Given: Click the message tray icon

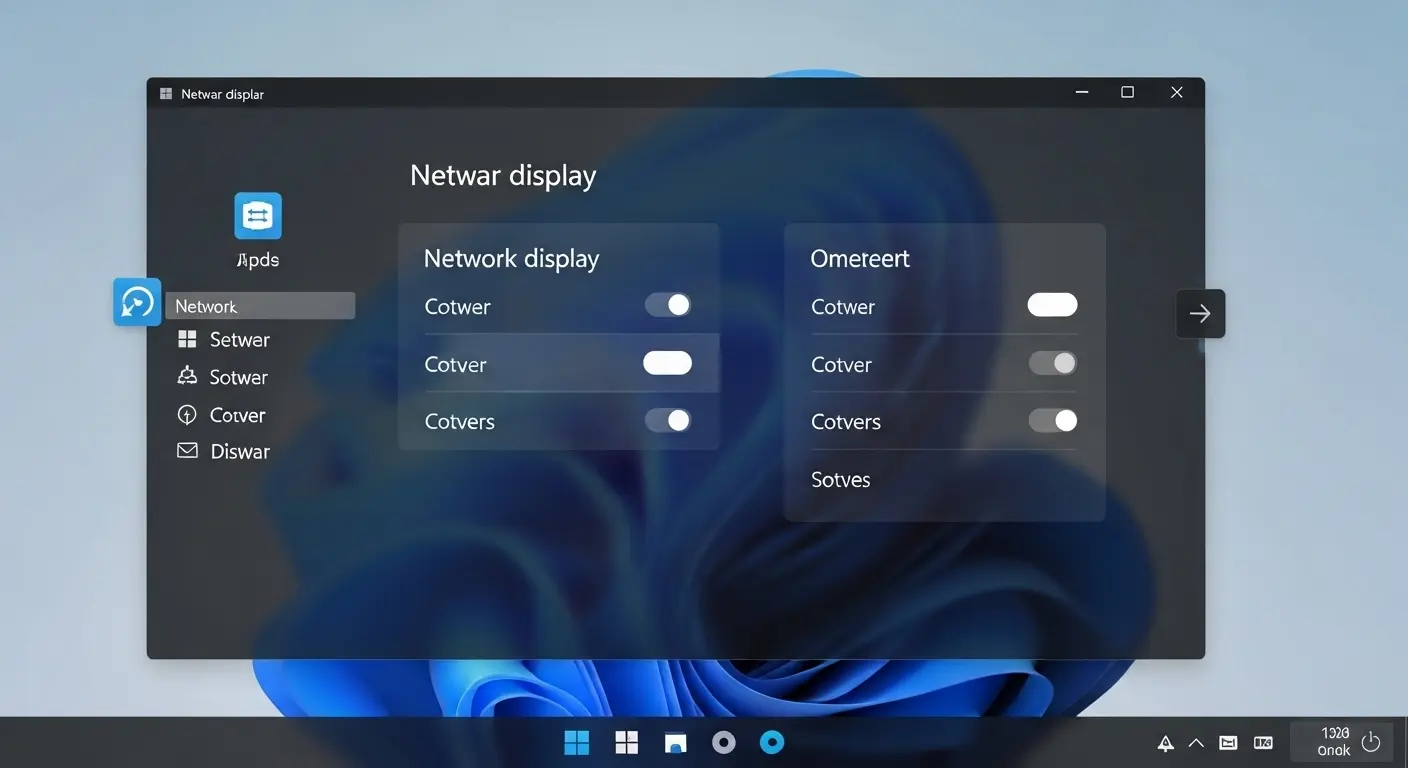Looking at the screenshot, I should click(1228, 743).
